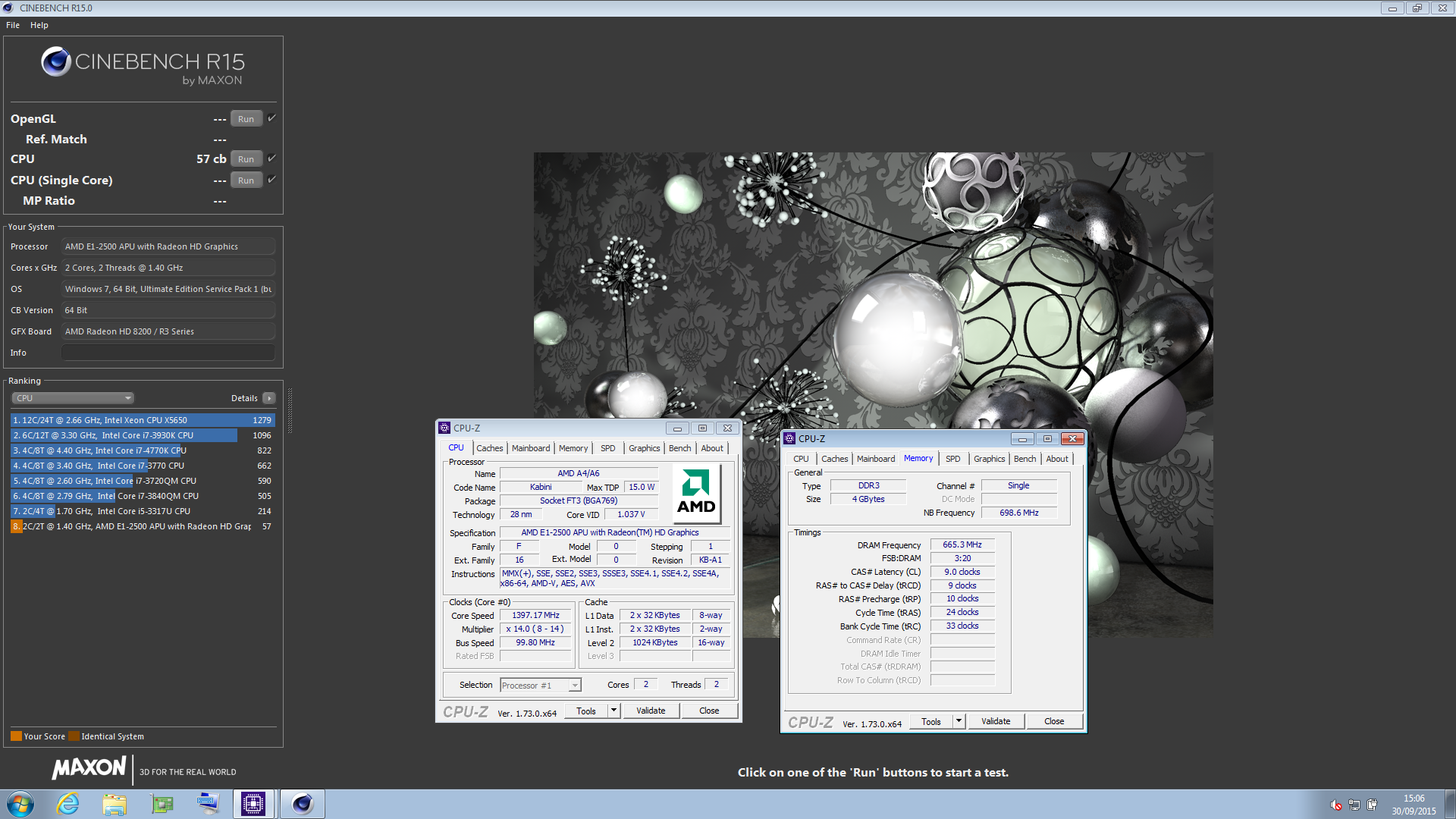
Task: Switch to Cinebench in taskbar
Action: pyautogui.click(x=302, y=804)
